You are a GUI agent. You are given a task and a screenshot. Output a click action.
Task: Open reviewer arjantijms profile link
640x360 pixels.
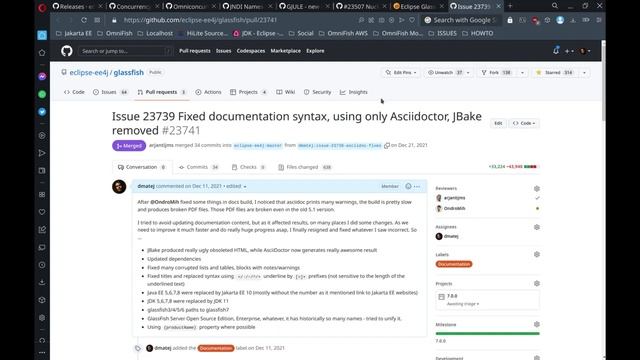pos(454,198)
